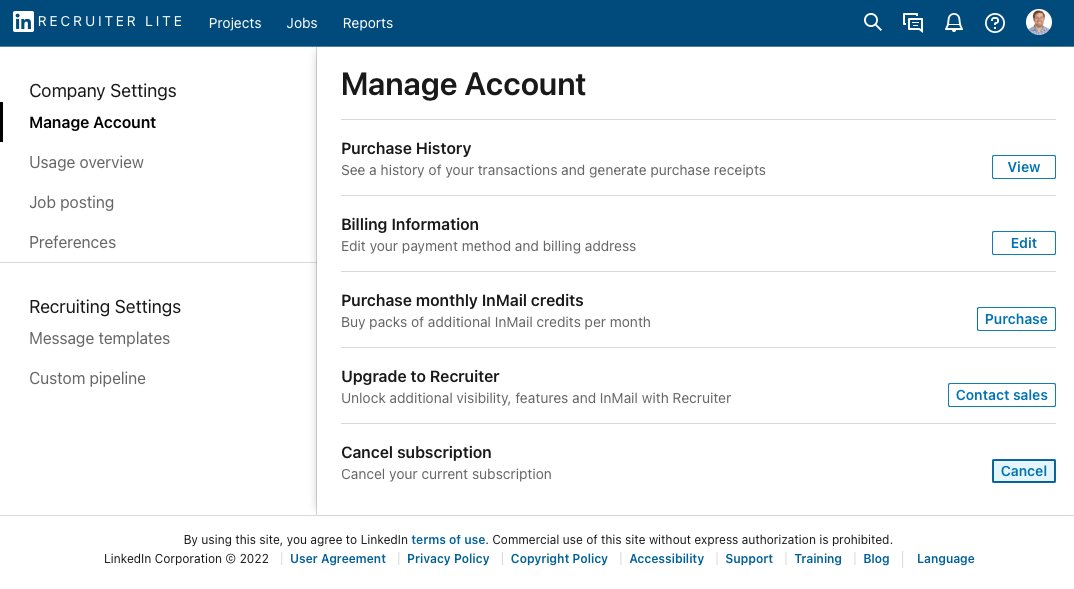This screenshot has height=589, width=1074.
Task: Click 'Purchase monthly InMail credits' heading
Action: pyautogui.click(x=462, y=301)
